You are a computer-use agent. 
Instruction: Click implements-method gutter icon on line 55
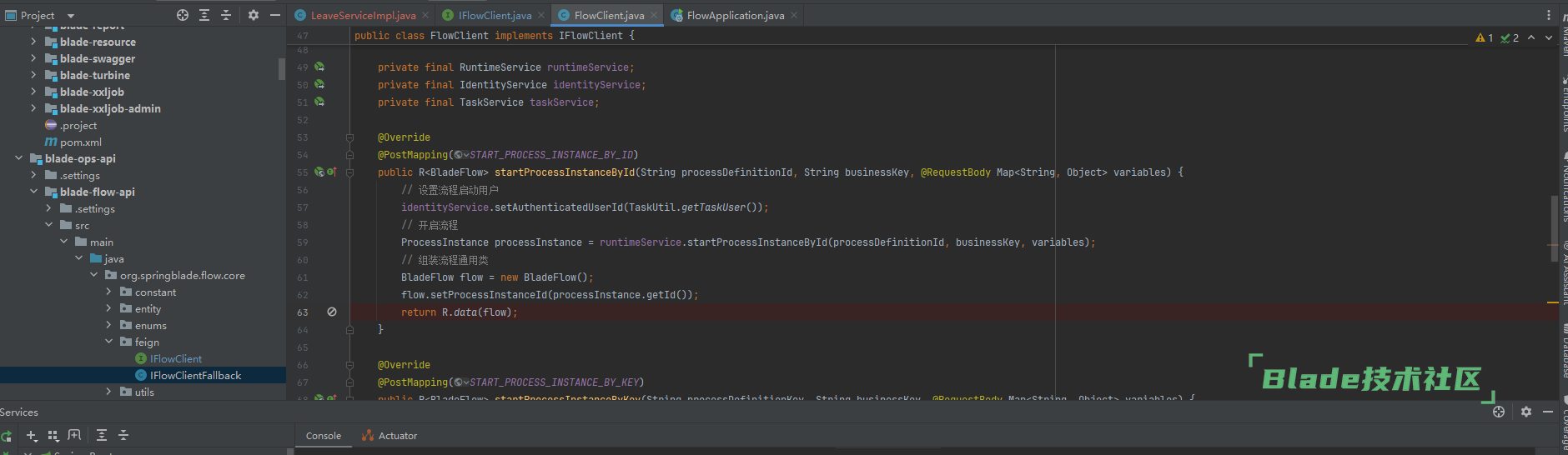pyautogui.click(x=331, y=172)
